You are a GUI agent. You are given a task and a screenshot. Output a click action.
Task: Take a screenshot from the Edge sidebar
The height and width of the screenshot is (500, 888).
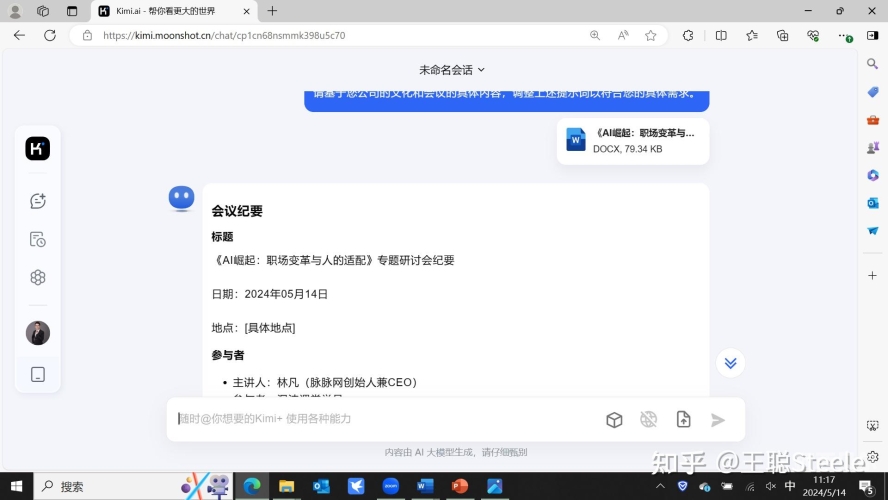click(872, 426)
